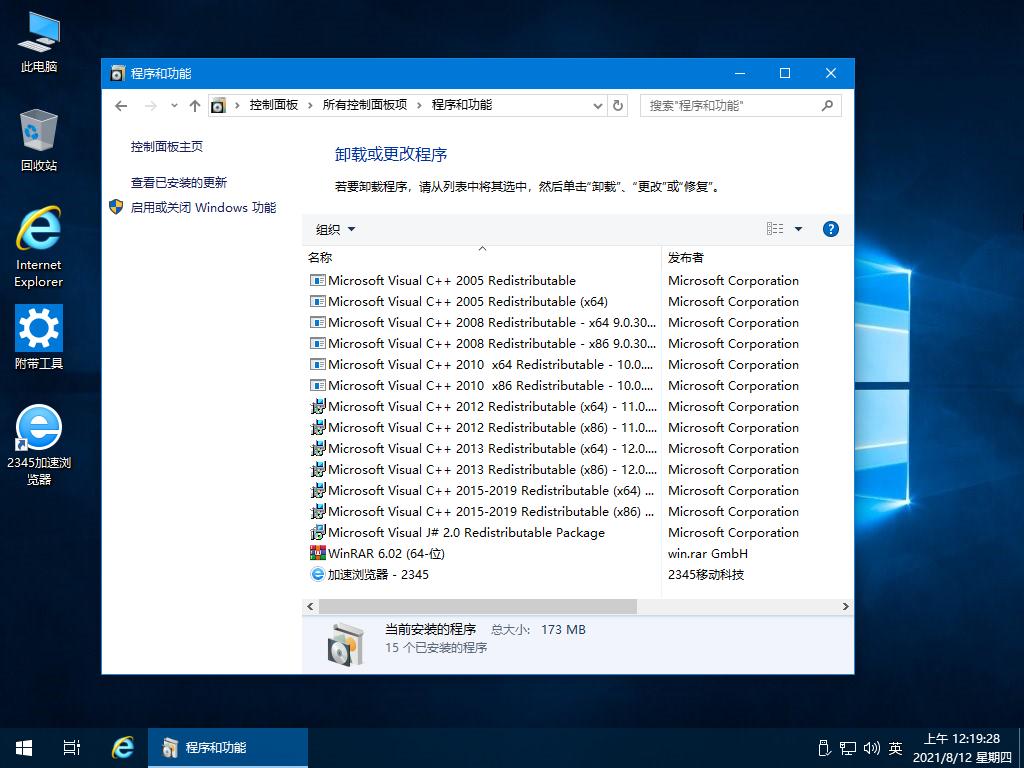Click the WinRAR program icon in list

317,553
